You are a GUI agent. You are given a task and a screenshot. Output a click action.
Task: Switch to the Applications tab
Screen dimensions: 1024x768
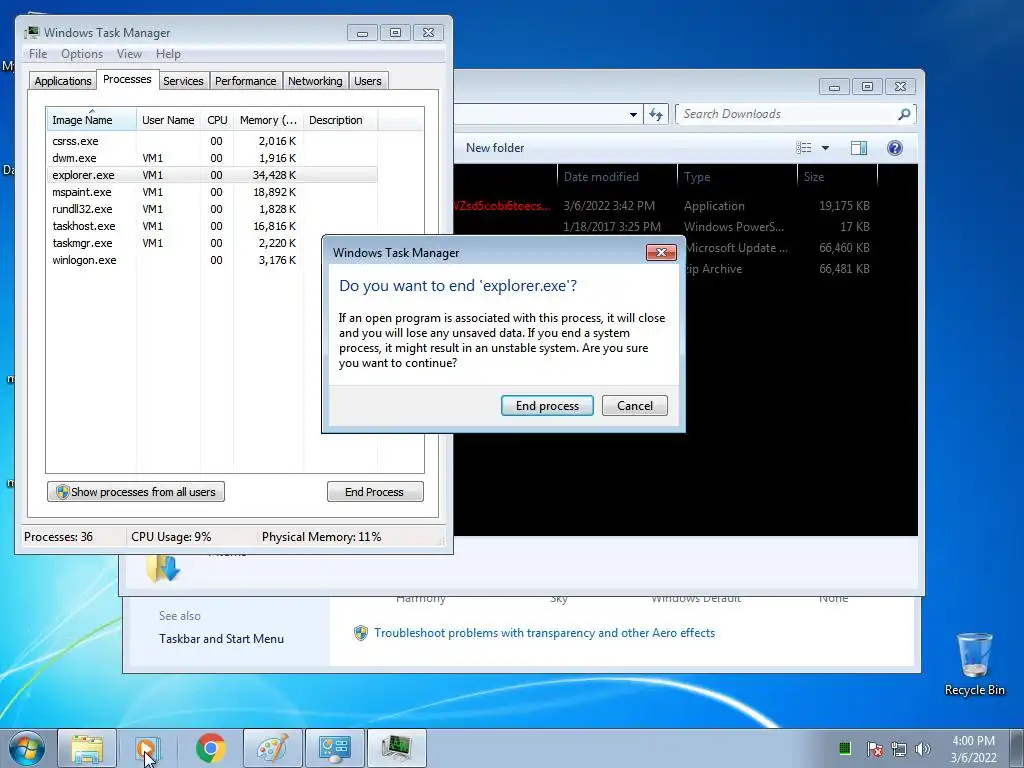63,81
